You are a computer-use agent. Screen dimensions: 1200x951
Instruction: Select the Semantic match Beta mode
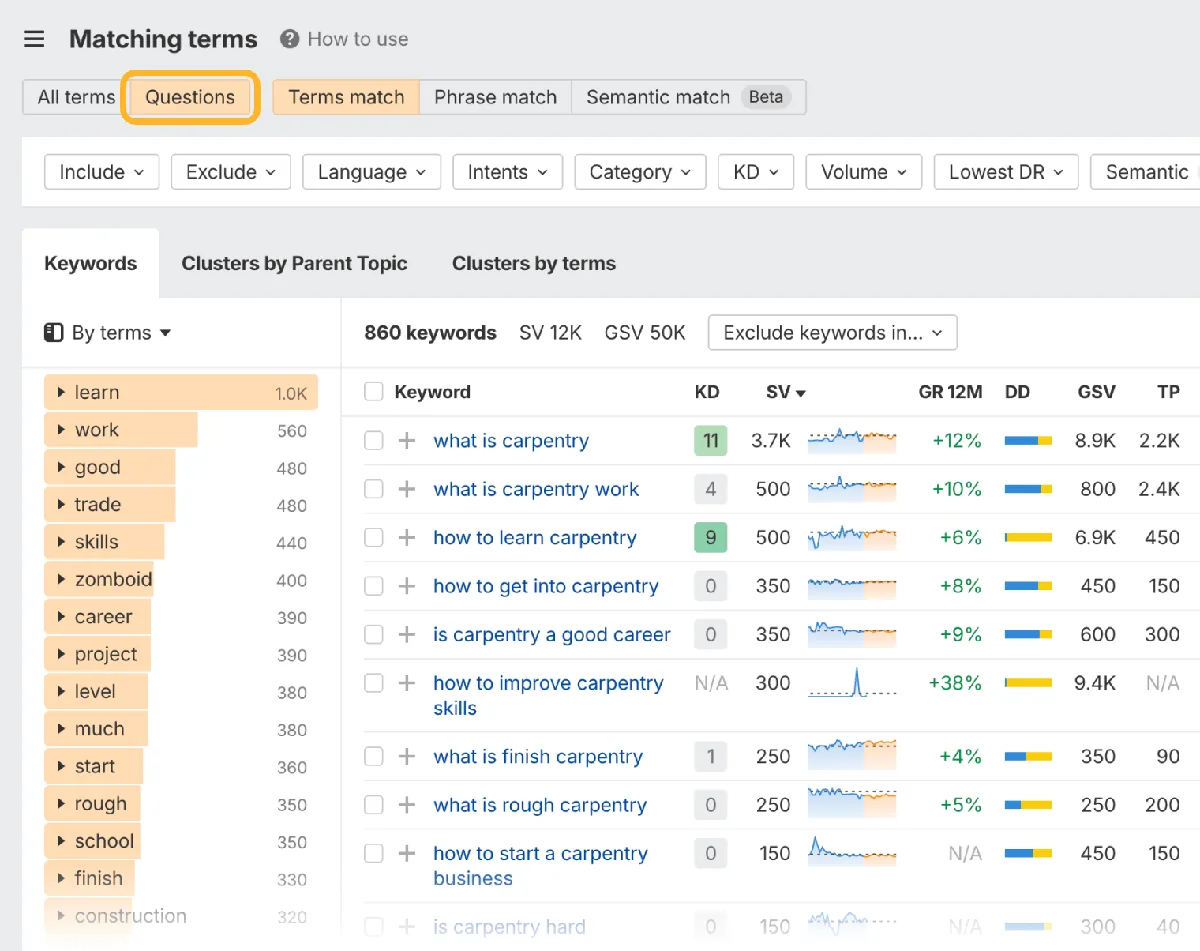[x=688, y=97]
